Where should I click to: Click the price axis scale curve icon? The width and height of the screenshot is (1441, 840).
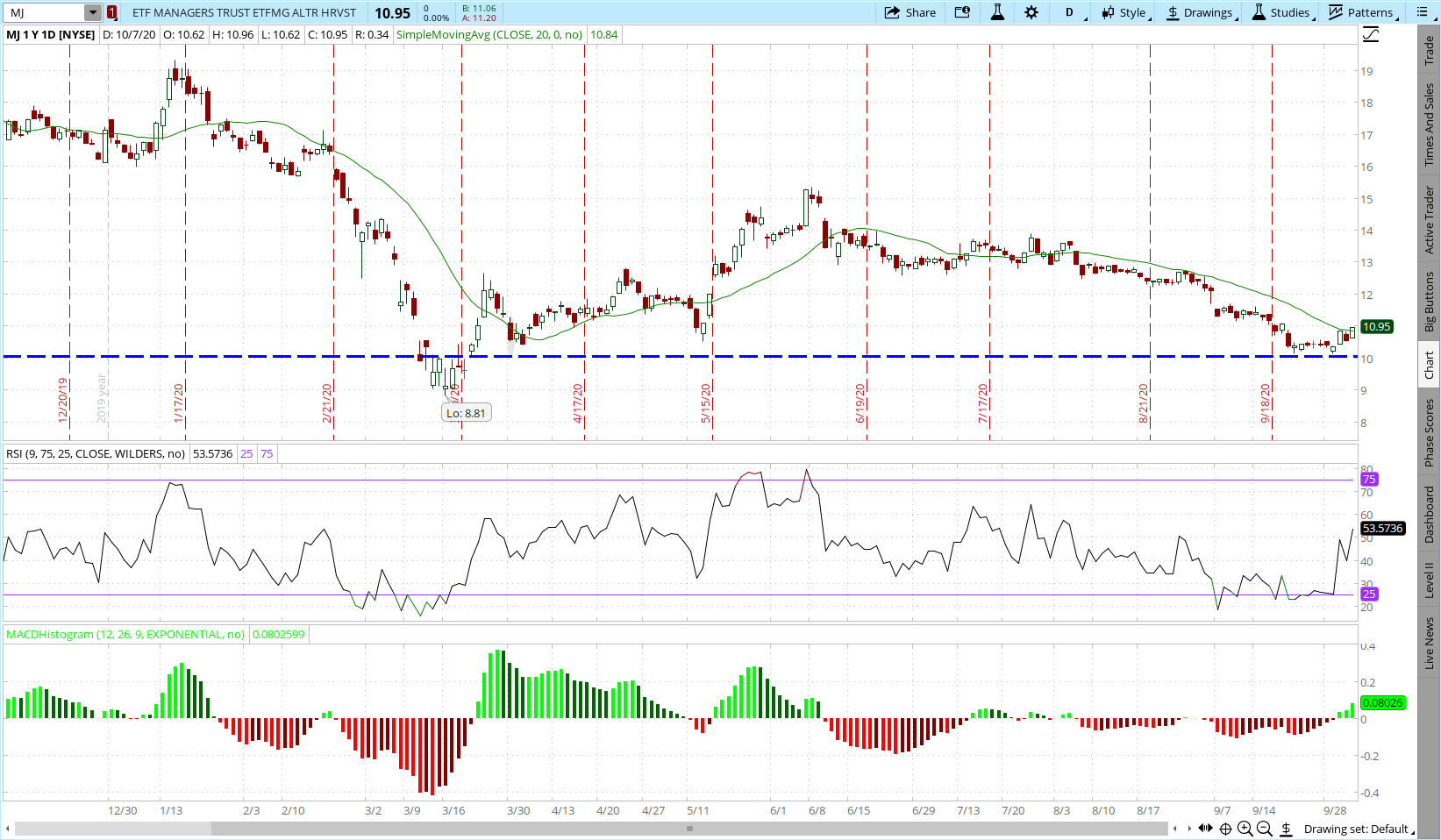pos(1371,35)
